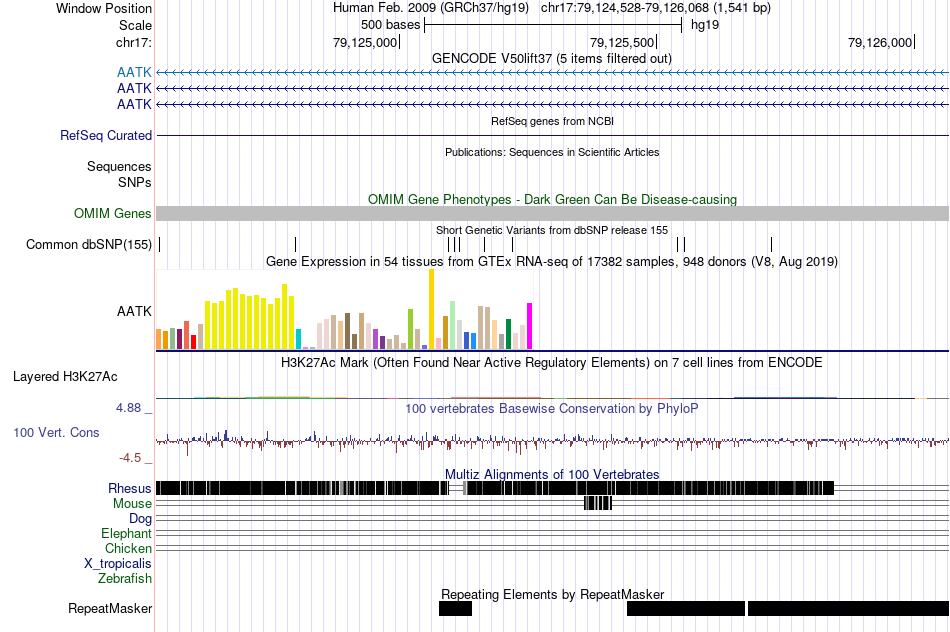950x632 pixels.
Task: Click the Basewise Conservation by PhyloP title
Action: tap(552, 408)
